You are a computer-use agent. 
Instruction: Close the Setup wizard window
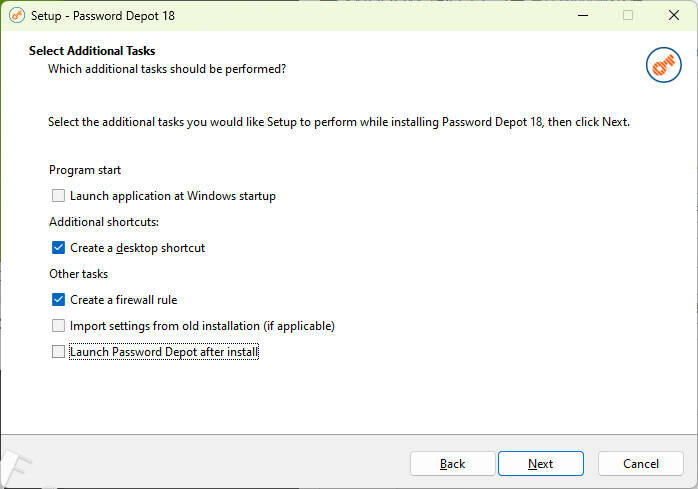[x=673, y=15]
